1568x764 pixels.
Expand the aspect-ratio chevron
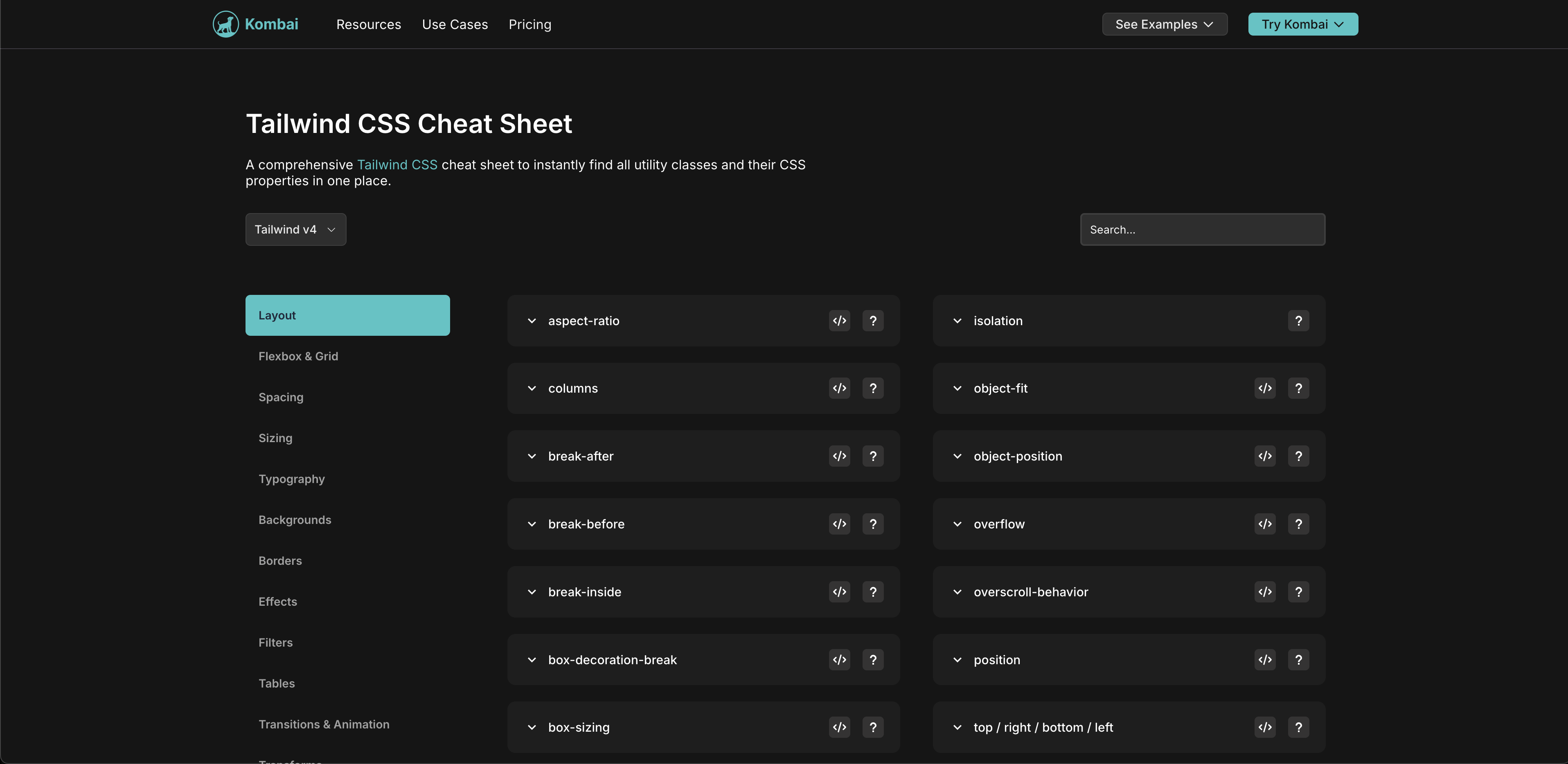pyautogui.click(x=532, y=321)
